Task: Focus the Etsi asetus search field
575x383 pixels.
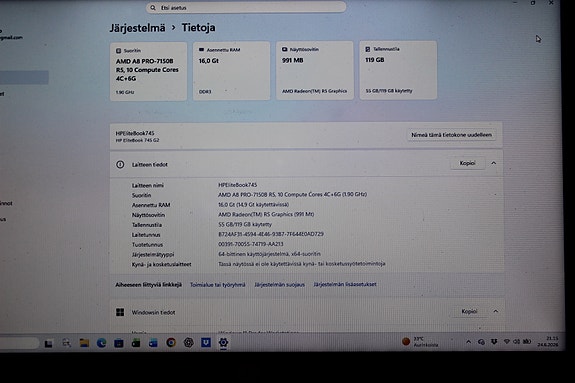Action: (x=246, y=7)
